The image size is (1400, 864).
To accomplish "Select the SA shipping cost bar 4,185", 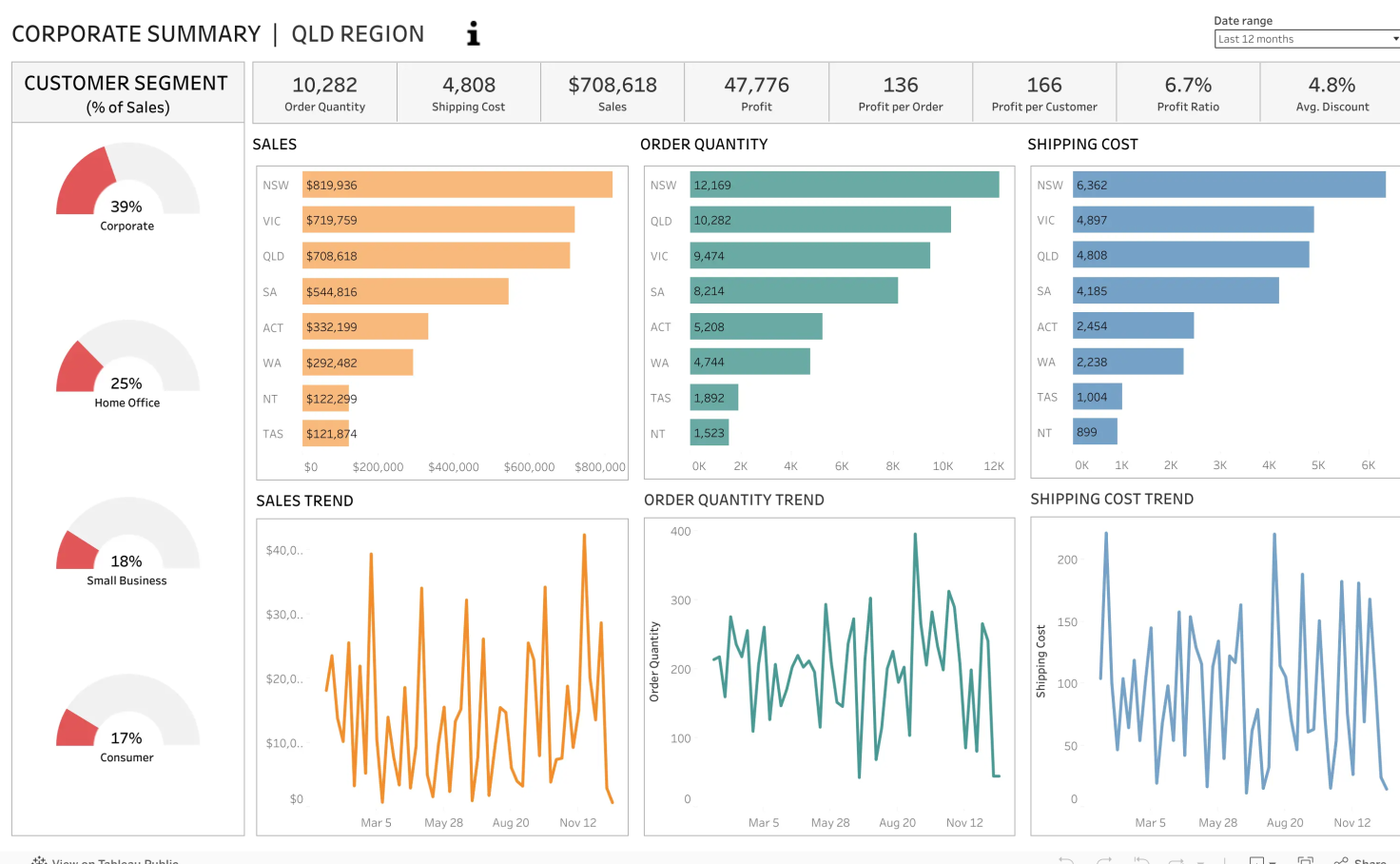I will (1176, 290).
